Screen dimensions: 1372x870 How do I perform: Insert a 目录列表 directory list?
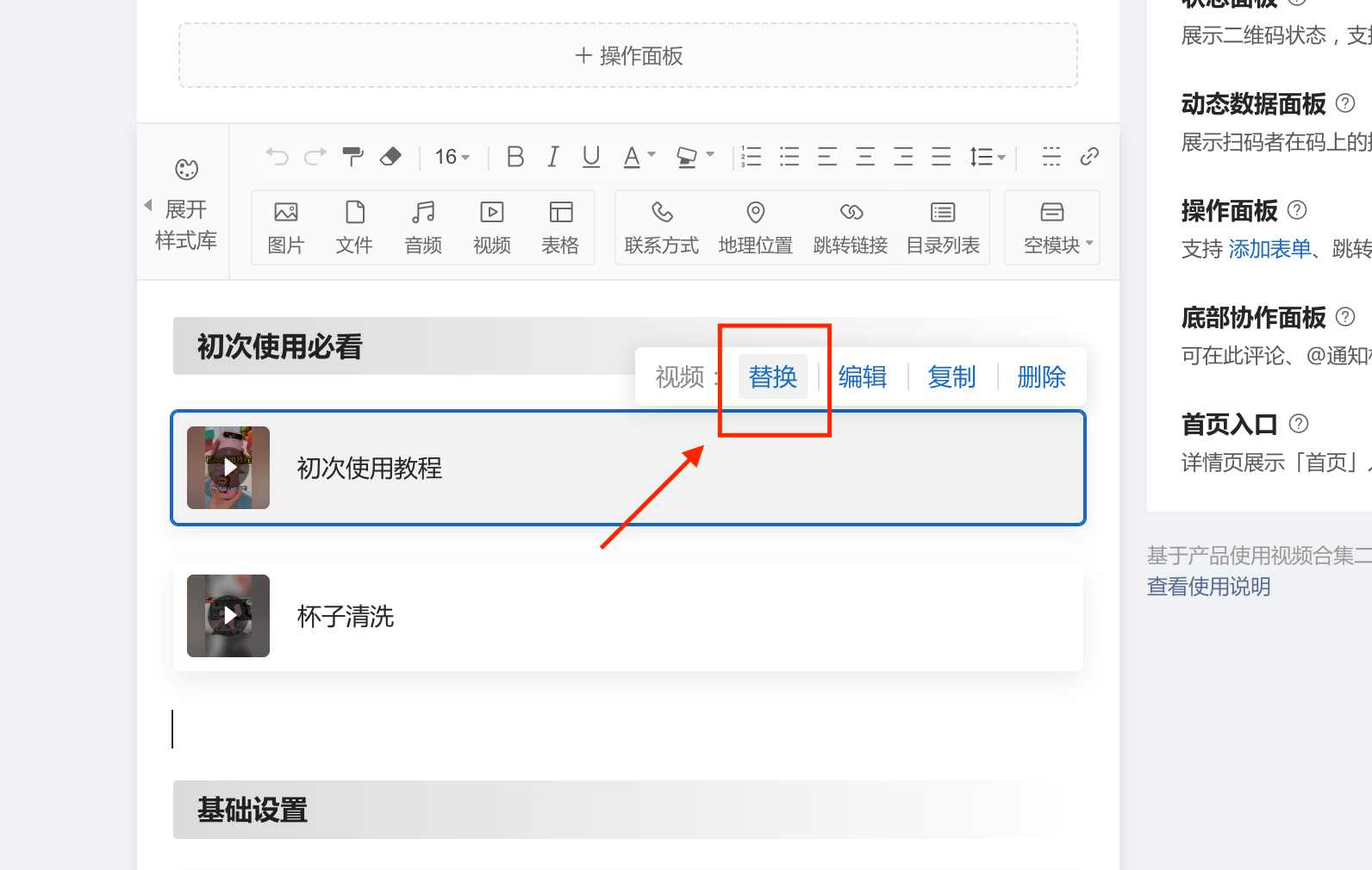(943, 227)
